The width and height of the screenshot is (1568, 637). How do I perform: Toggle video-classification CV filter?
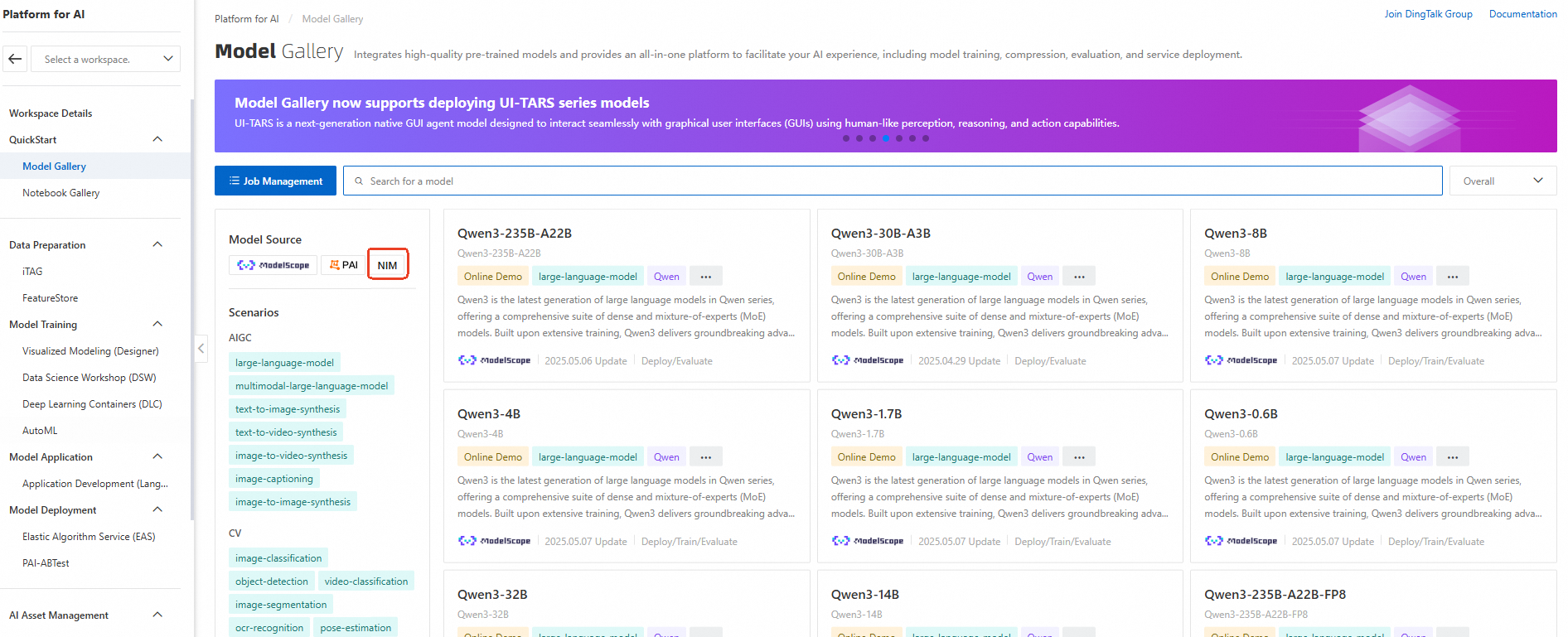tap(366, 582)
